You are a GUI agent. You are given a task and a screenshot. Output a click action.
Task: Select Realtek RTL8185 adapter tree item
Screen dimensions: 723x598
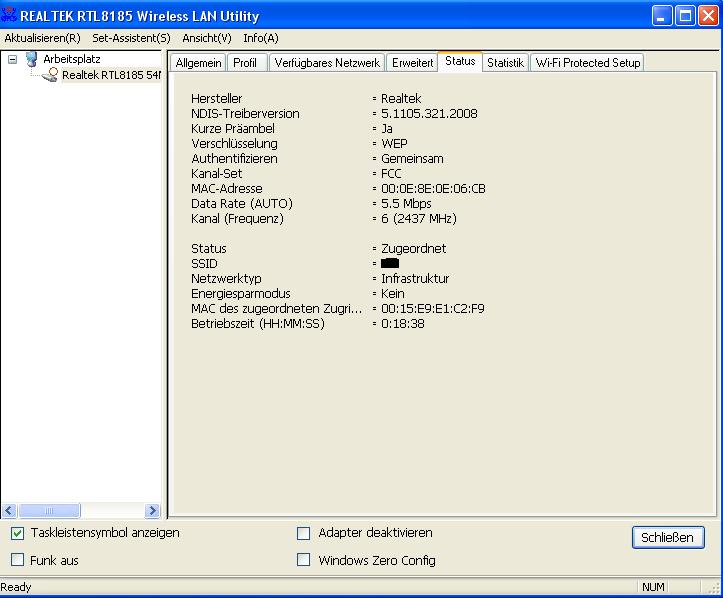pos(110,75)
